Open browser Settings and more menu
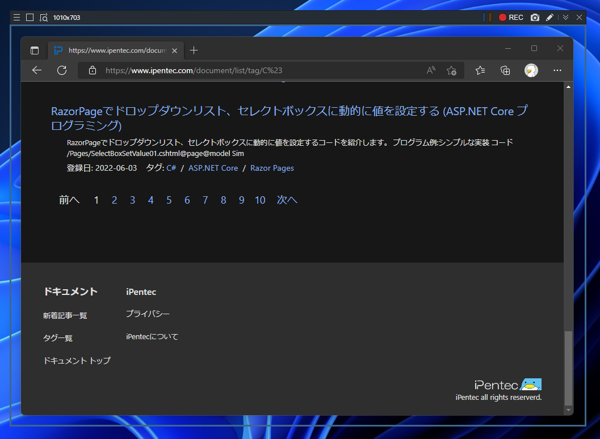The image size is (600, 439). (x=557, y=70)
